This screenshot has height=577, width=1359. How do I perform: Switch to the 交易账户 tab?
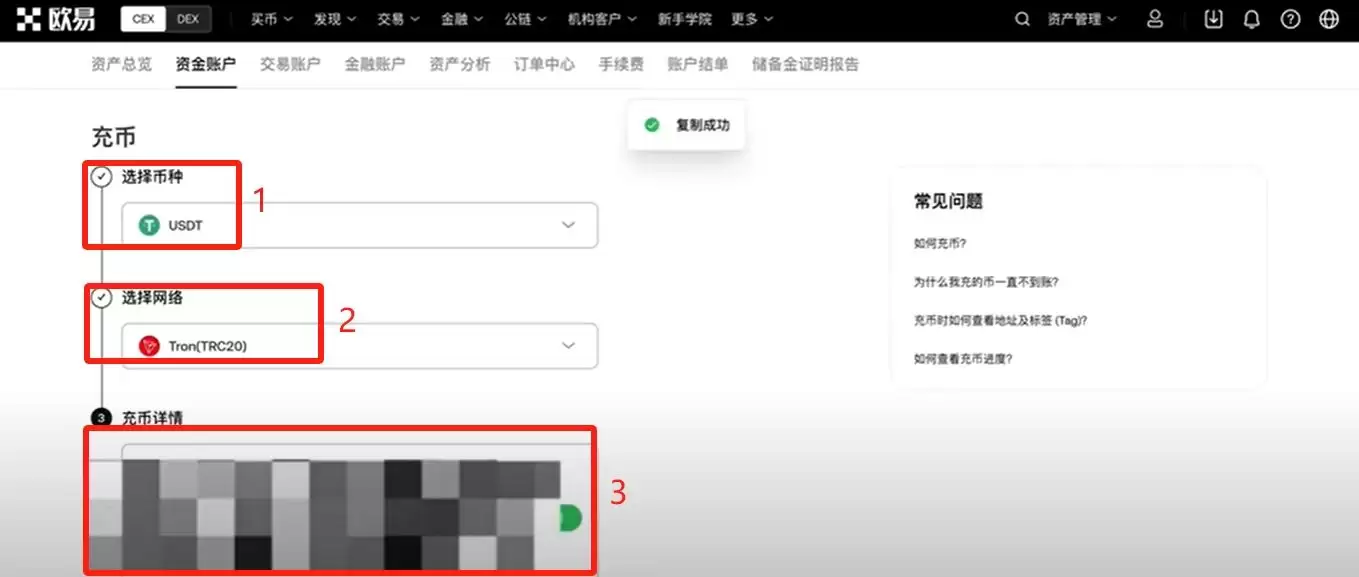(x=289, y=64)
